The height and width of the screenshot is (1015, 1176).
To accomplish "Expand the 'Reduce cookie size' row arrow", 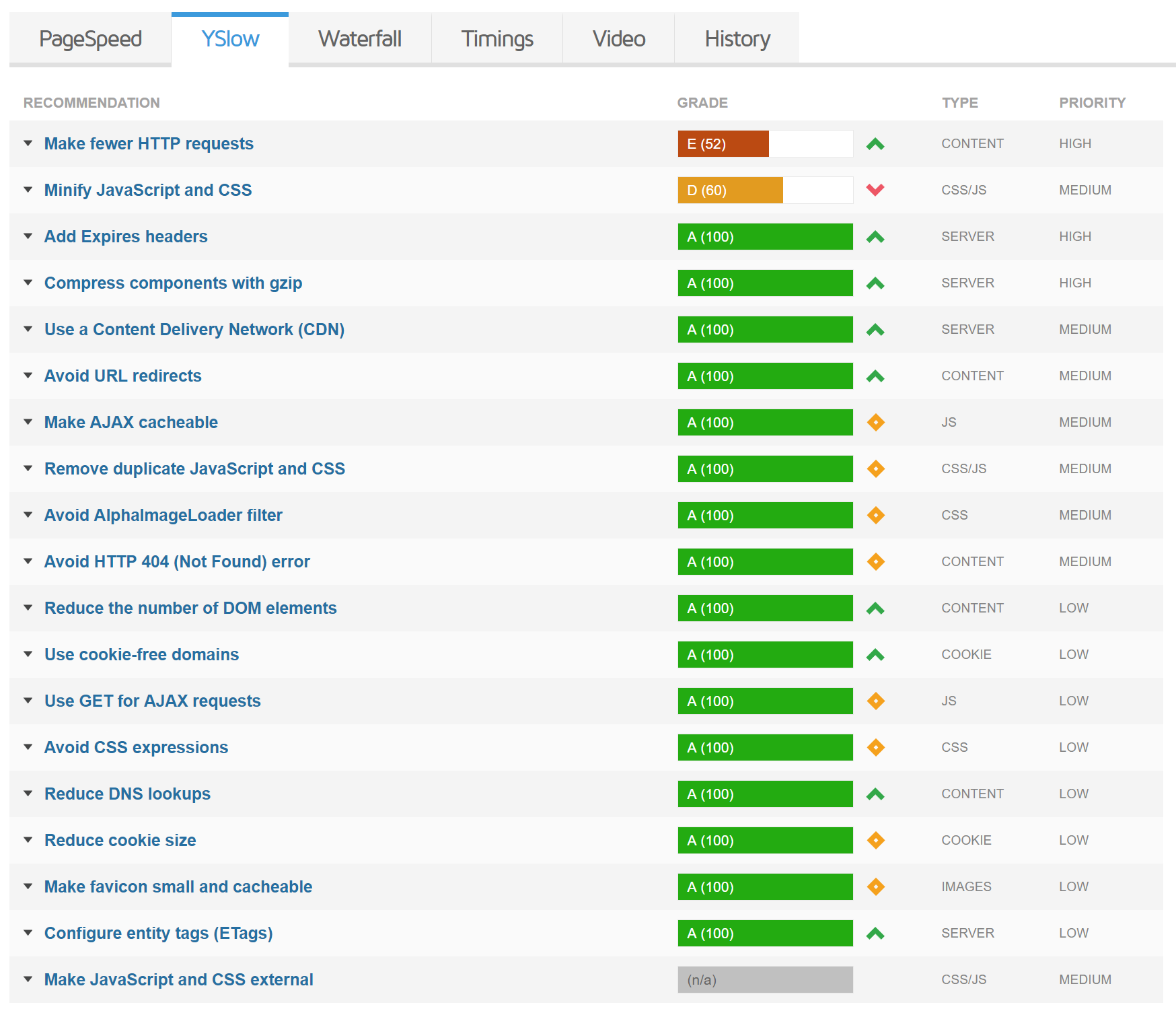I will click(x=28, y=840).
